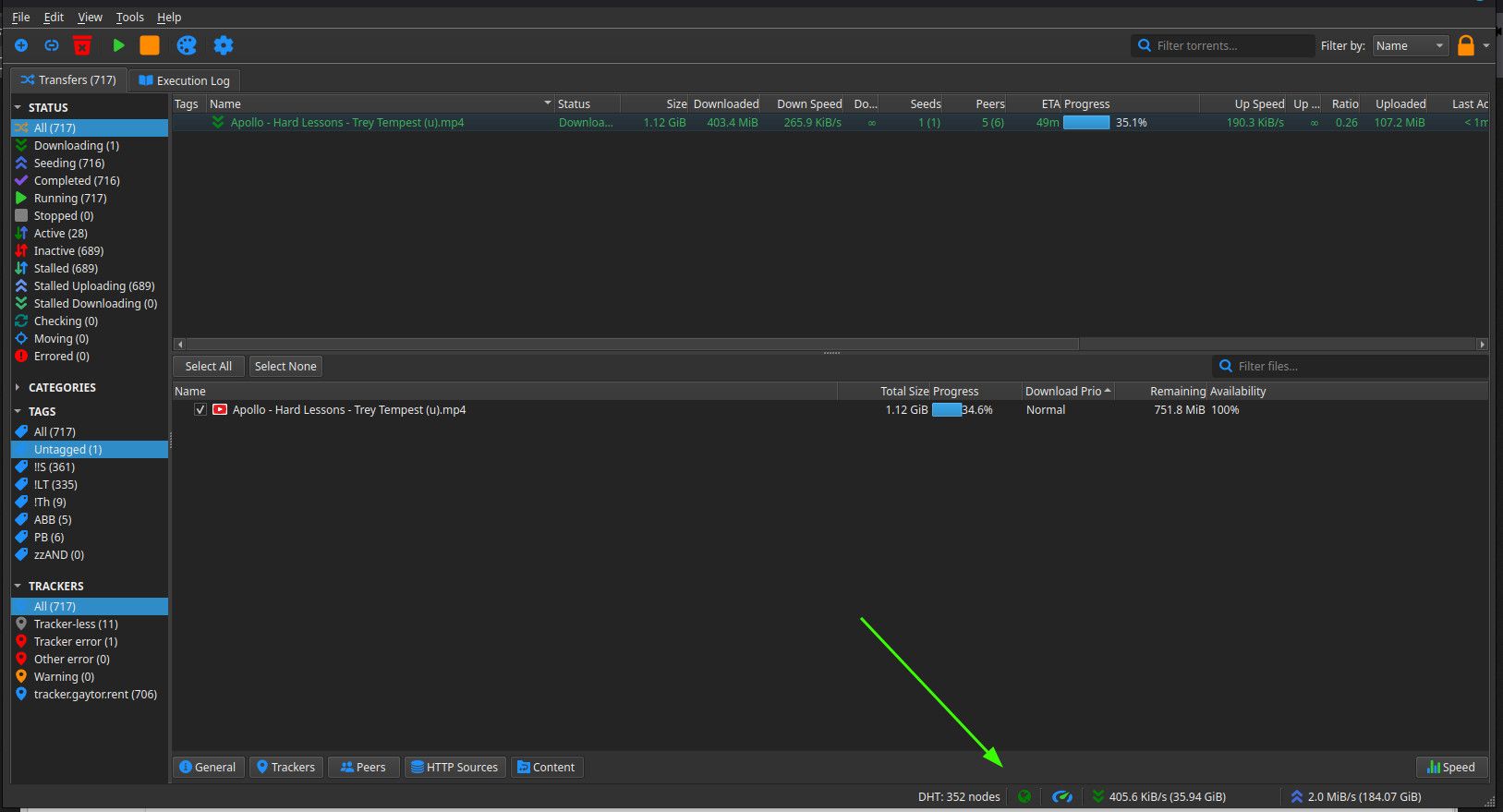Click the orange lock UI icon
The image size is (1503, 812).
tap(1466, 45)
